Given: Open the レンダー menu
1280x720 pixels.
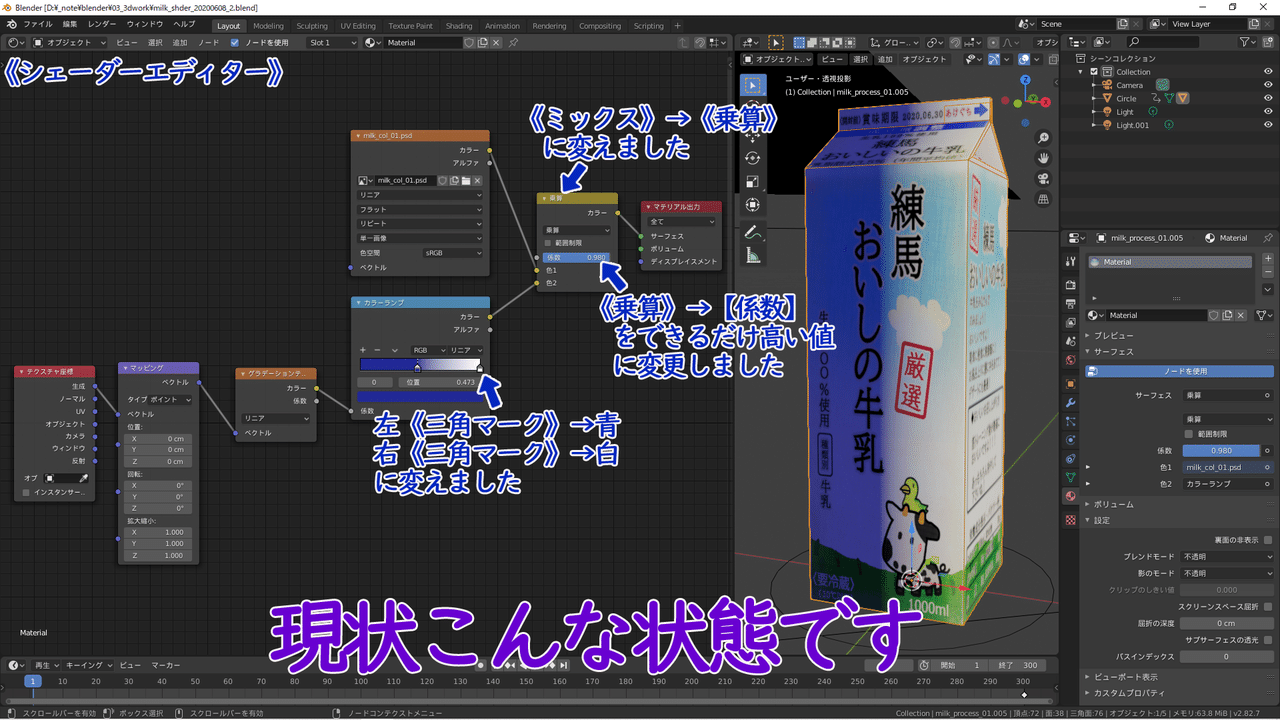Looking at the screenshot, I should pos(102,24).
